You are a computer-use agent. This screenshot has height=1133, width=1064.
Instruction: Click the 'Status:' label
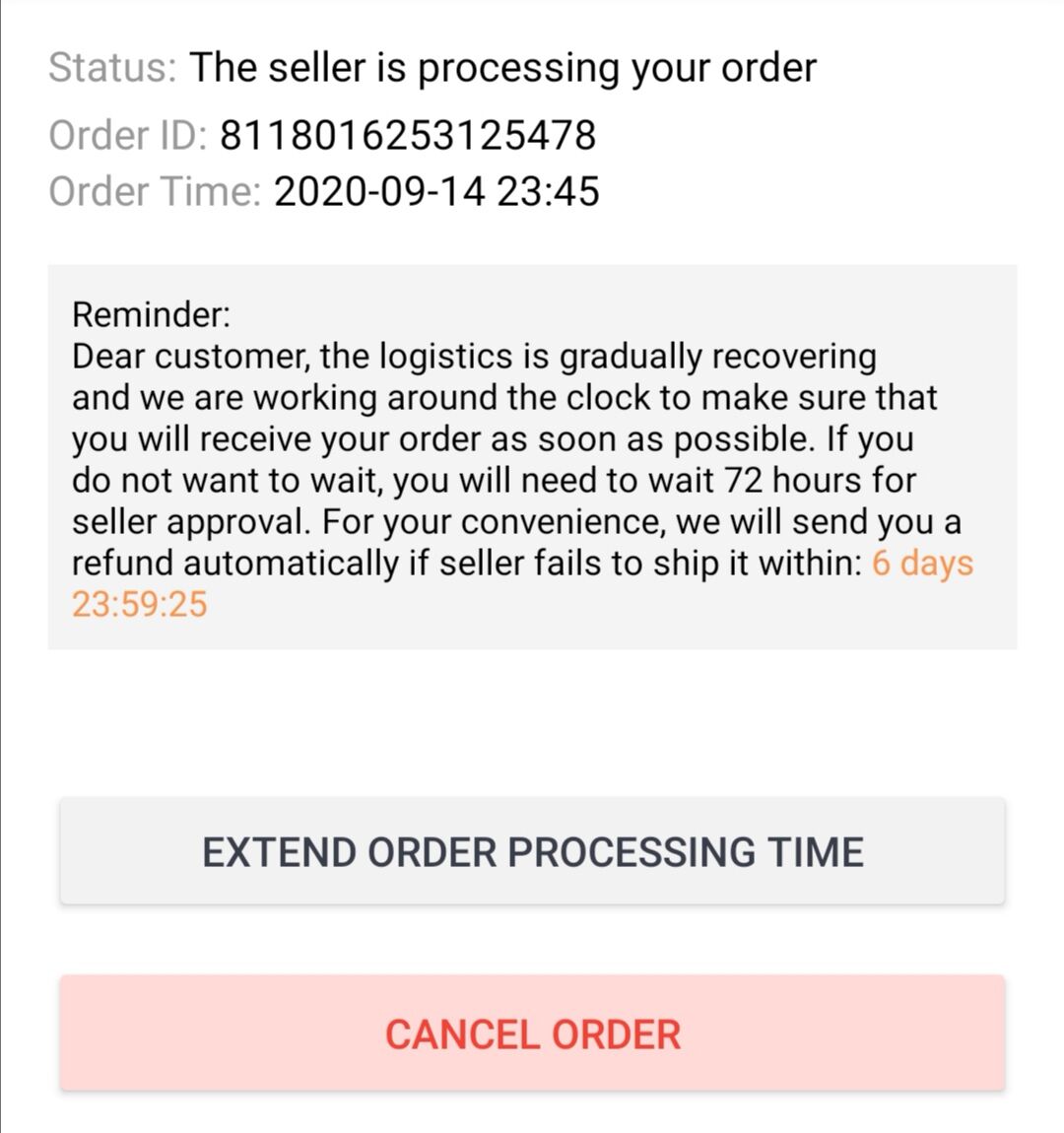coord(112,68)
